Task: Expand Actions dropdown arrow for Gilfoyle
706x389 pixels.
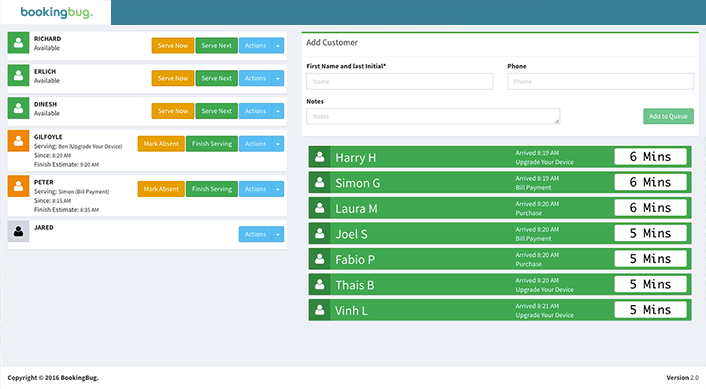Action: 278,144
